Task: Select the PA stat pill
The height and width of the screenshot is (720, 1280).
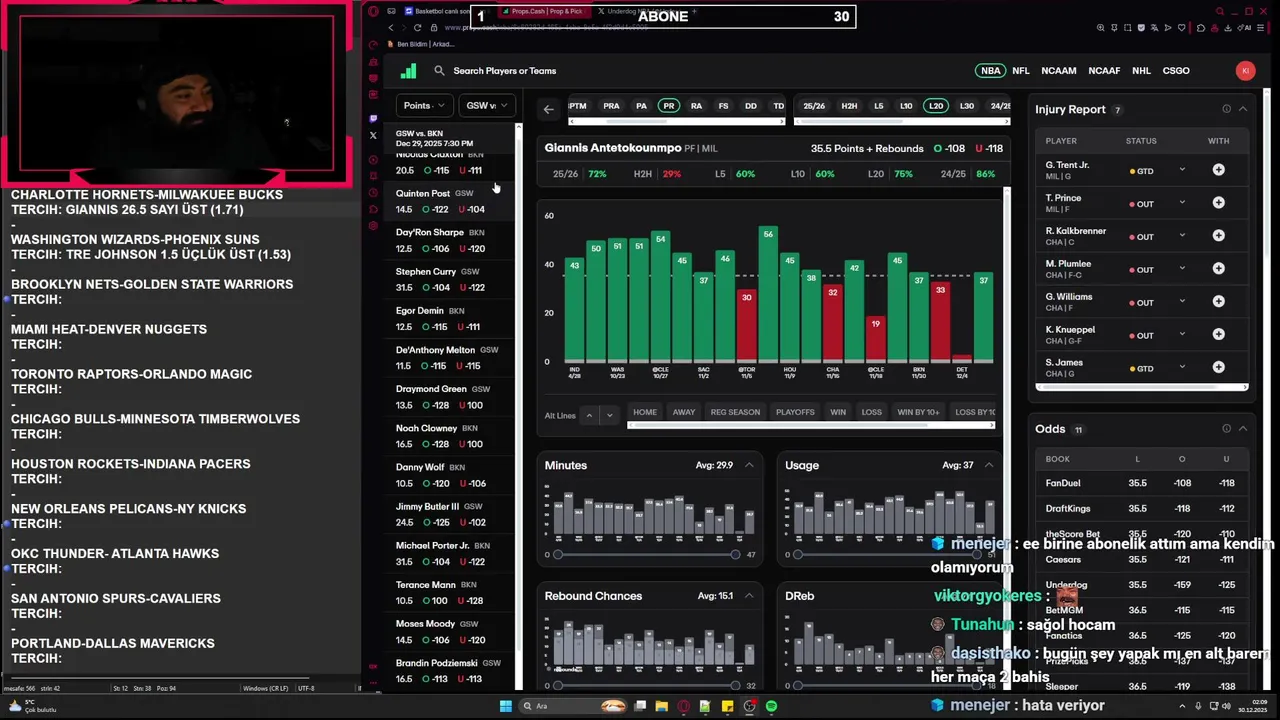Action: click(641, 106)
